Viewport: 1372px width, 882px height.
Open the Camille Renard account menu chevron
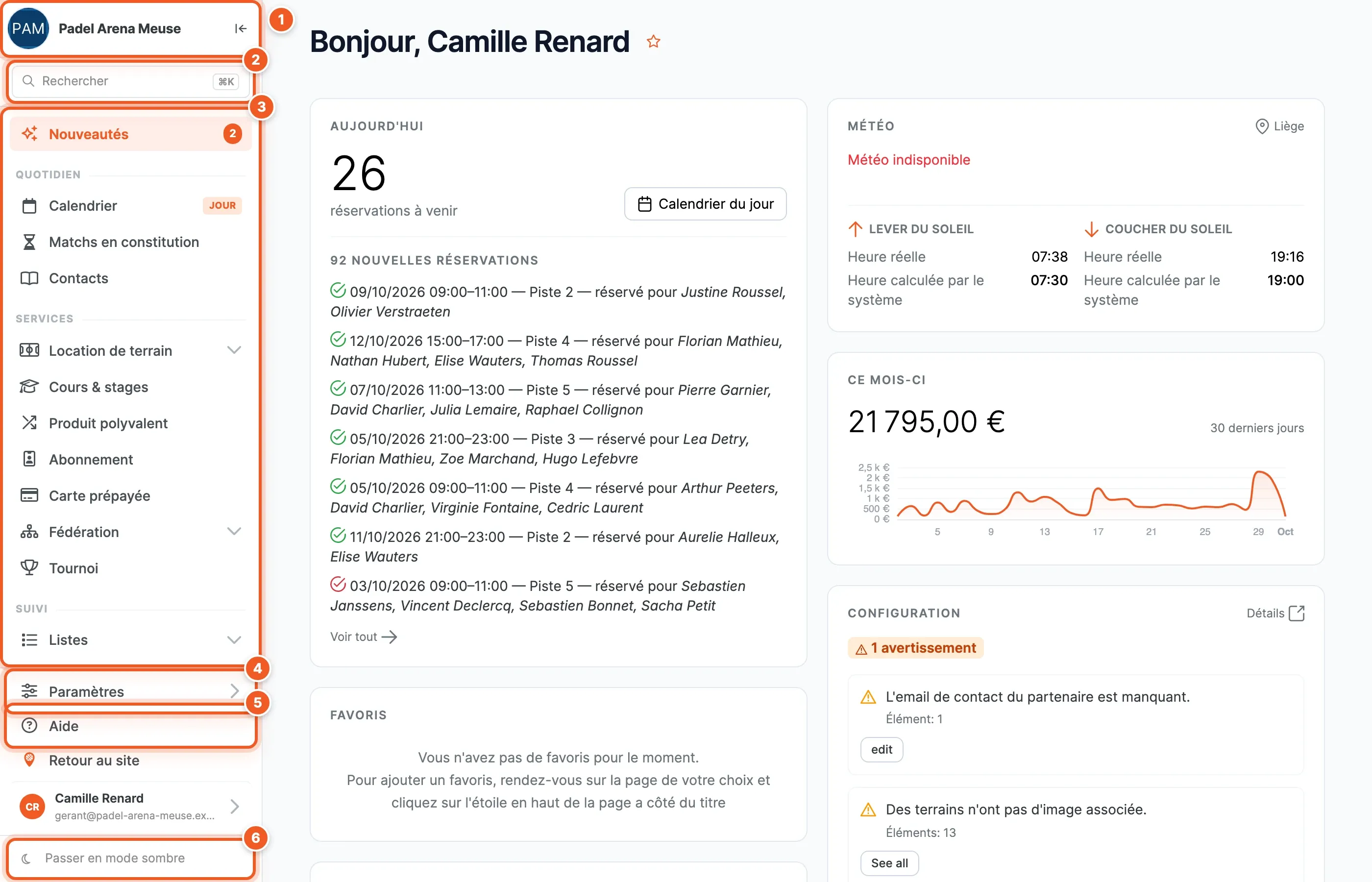234,807
